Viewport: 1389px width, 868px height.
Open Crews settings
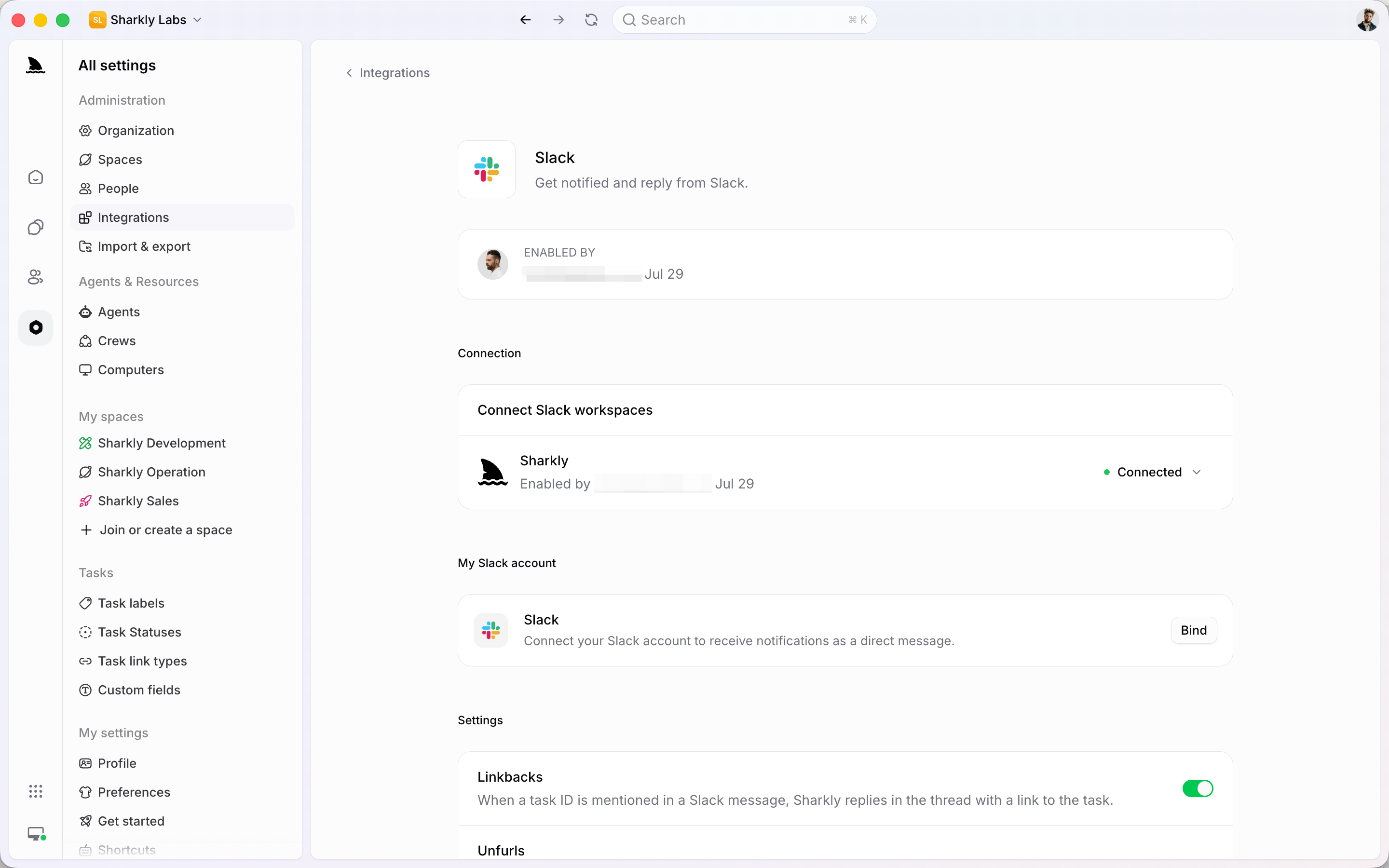[182, 341]
